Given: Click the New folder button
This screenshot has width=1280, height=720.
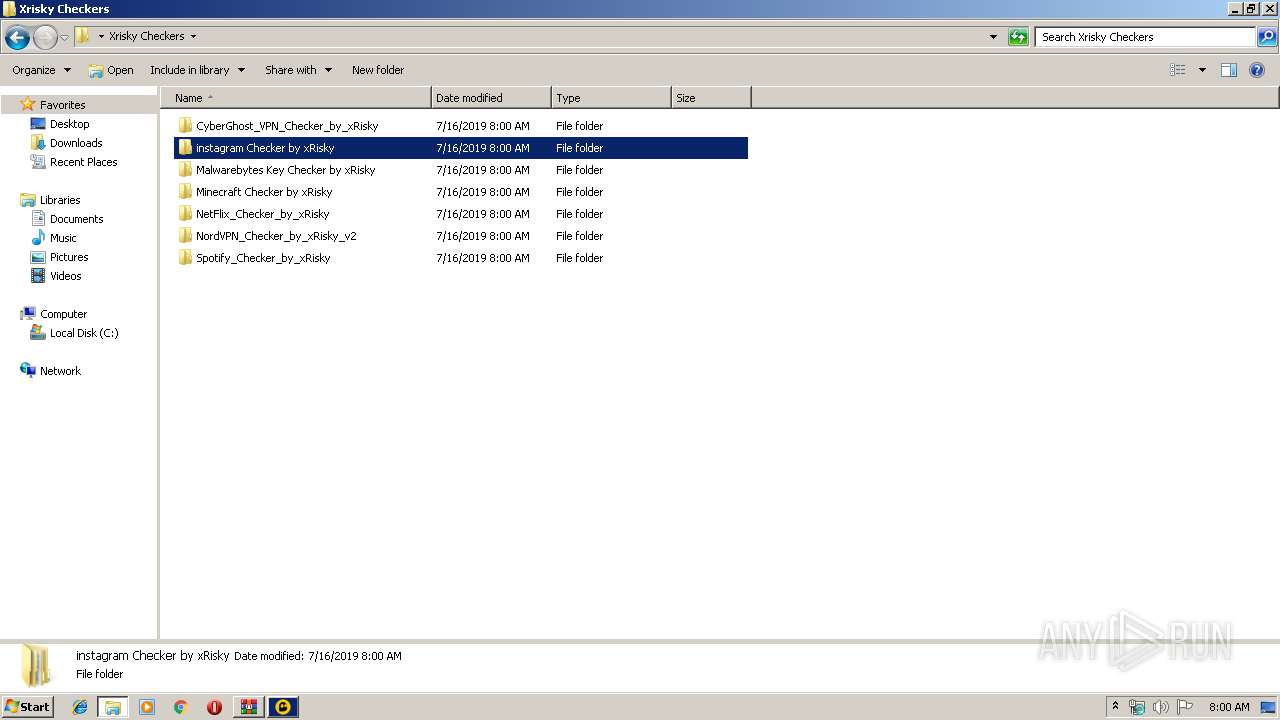Looking at the screenshot, I should [378, 70].
